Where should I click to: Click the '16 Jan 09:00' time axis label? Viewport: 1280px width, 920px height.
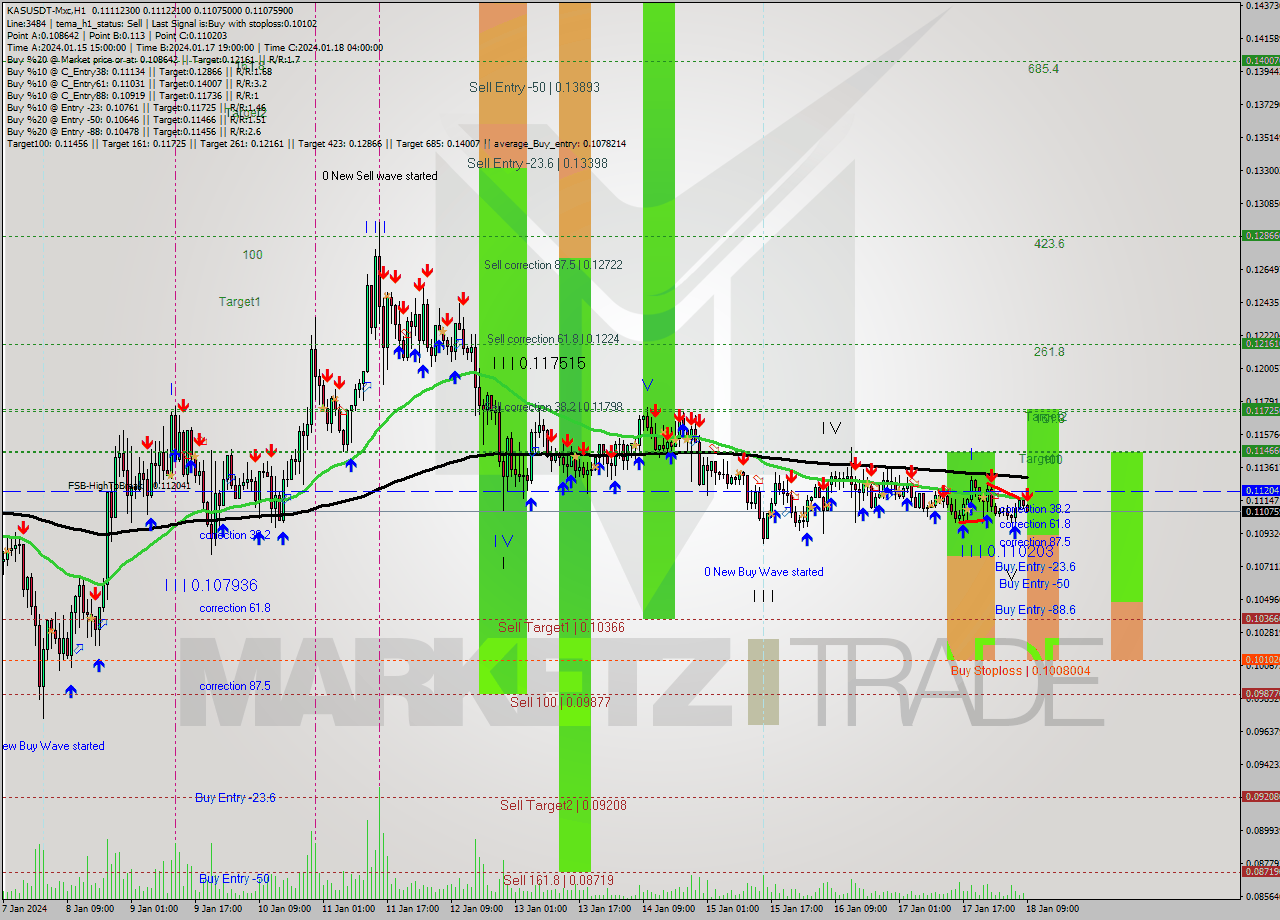[x=861, y=909]
